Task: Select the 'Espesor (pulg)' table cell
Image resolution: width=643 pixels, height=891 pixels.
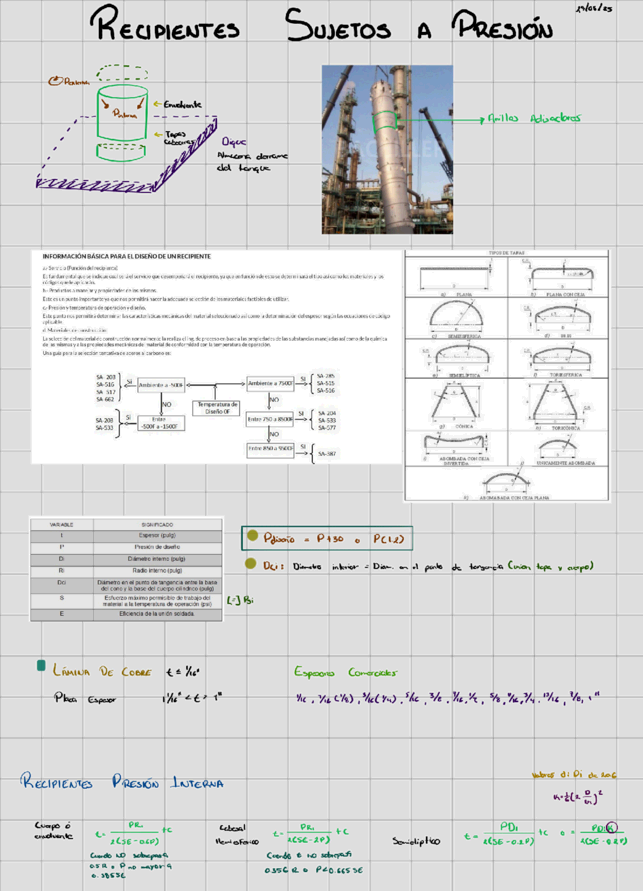Action: coord(157,535)
